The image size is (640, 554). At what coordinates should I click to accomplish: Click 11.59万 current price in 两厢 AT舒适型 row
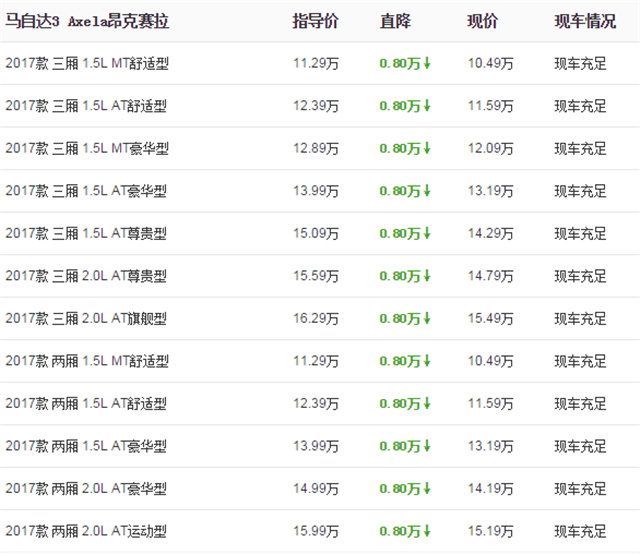[x=491, y=403]
